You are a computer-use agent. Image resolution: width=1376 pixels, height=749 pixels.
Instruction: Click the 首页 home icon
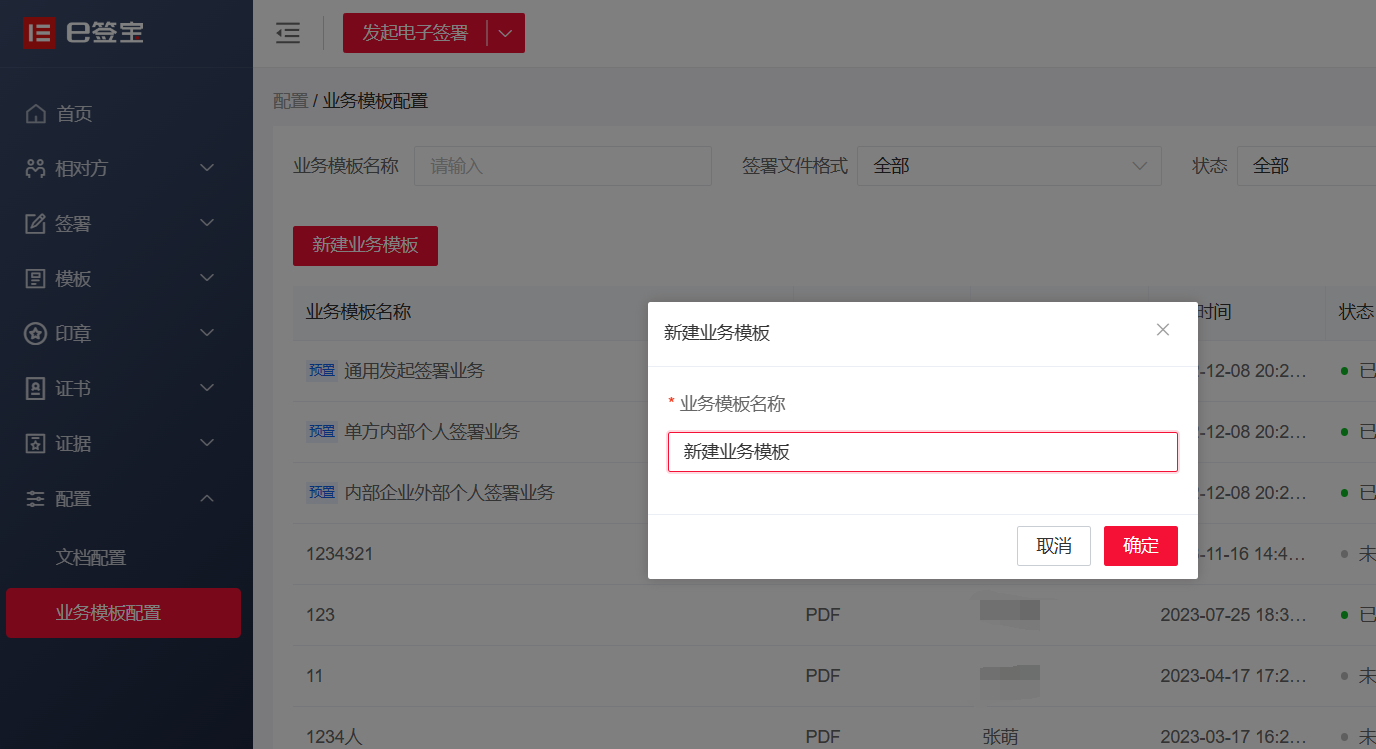(36, 114)
